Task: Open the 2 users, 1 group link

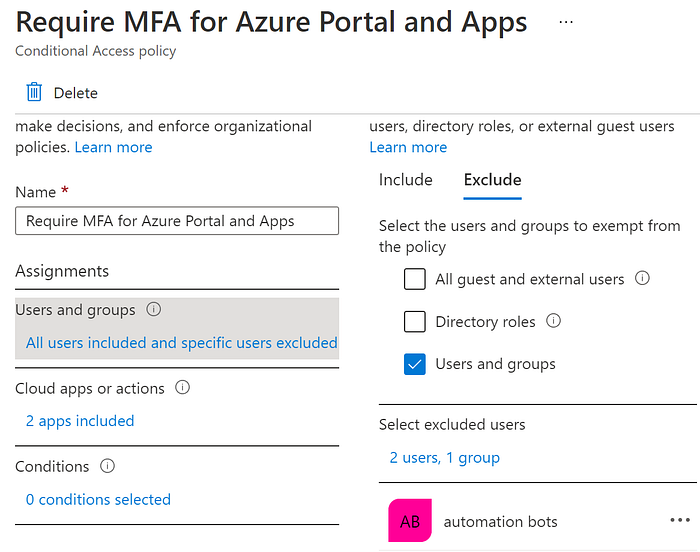Action: tap(444, 458)
